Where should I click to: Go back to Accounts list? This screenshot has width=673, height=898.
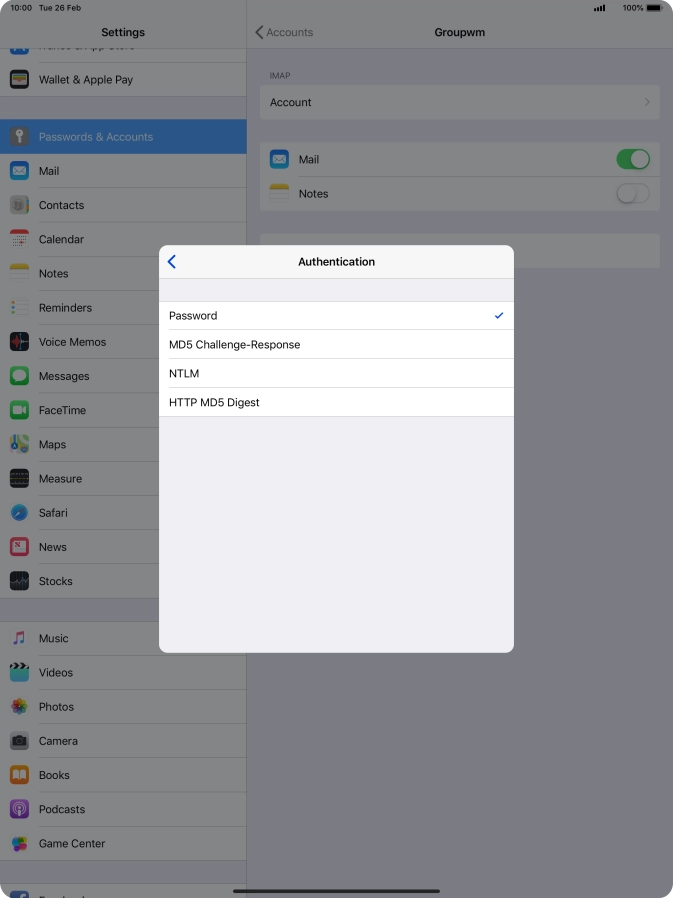click(x=284, y=33)
